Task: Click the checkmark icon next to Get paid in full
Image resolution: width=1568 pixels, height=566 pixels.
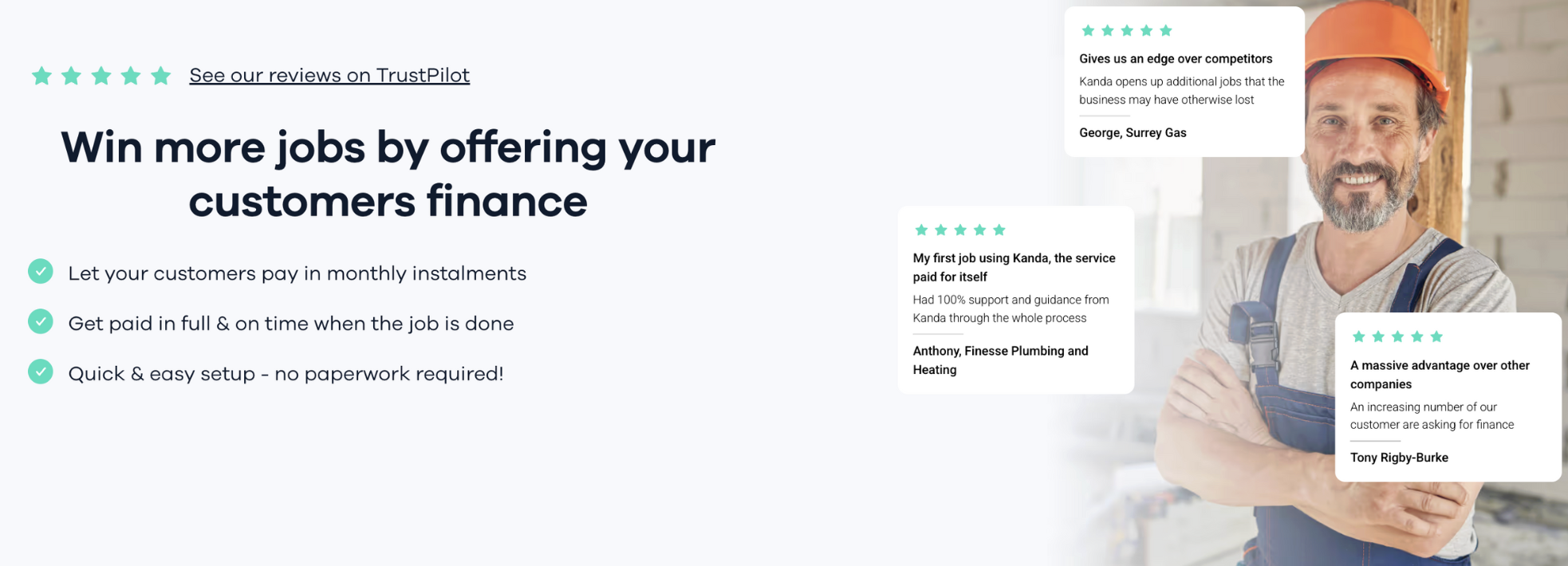Action: [41, 322]
